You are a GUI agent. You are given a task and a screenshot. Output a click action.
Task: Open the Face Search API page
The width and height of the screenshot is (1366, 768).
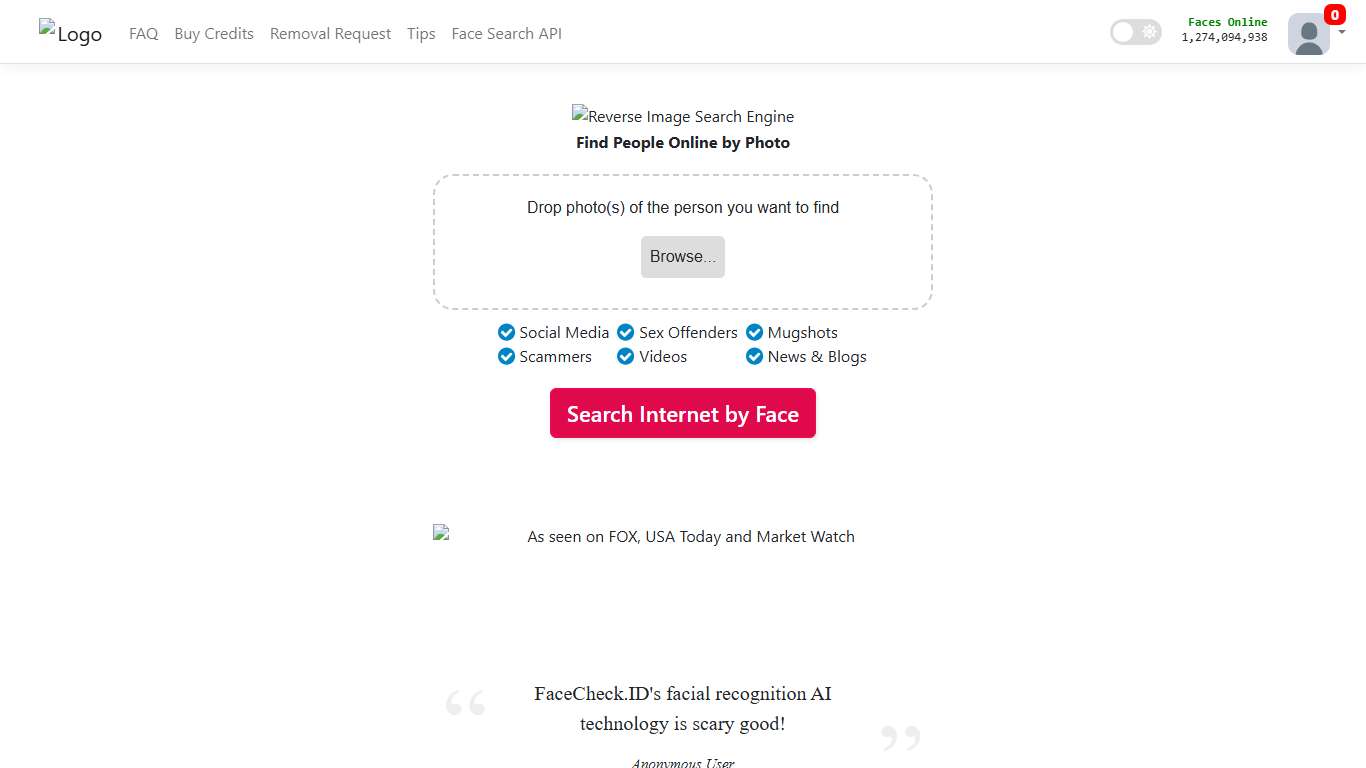pos(506,33)
